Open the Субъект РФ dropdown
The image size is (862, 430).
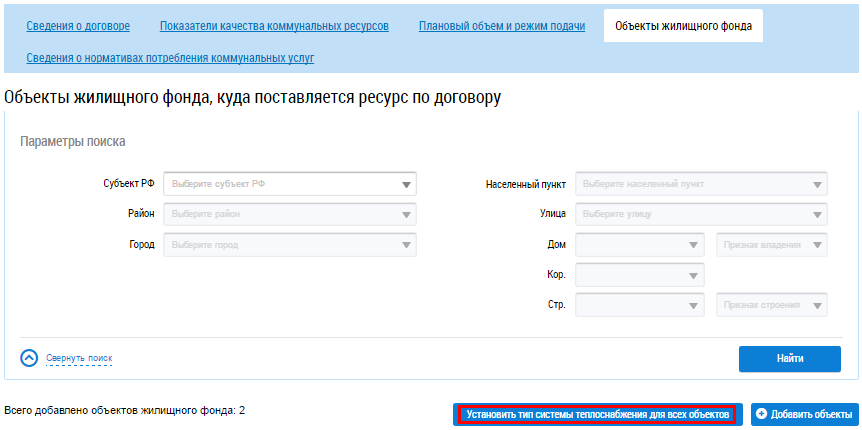tap(290, 184)
